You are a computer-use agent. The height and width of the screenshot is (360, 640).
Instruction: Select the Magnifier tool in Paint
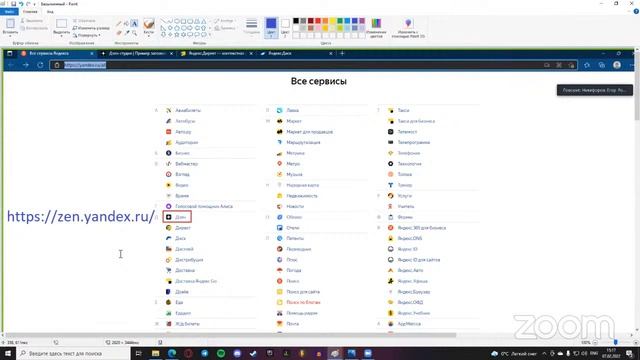pyautogui.click(x=134, y=33)
